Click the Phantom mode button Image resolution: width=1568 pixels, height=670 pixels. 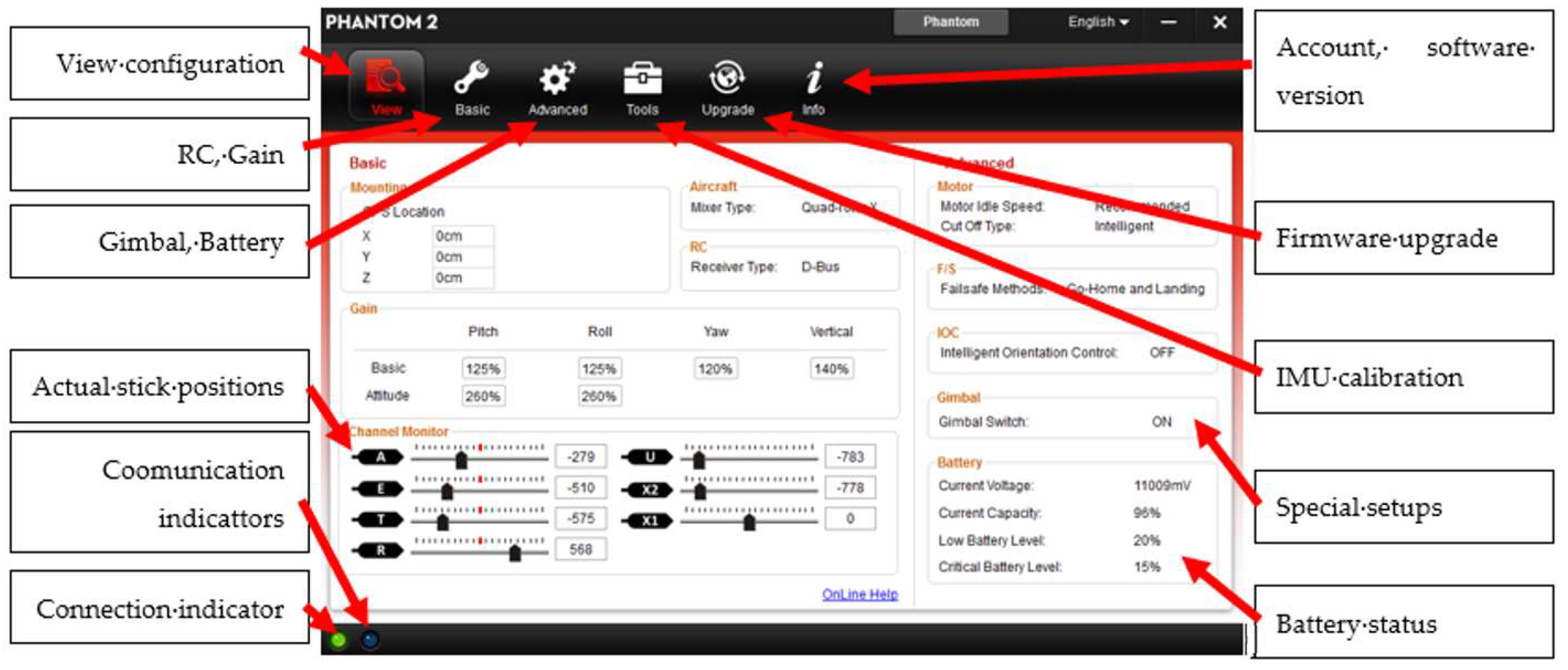950,22
